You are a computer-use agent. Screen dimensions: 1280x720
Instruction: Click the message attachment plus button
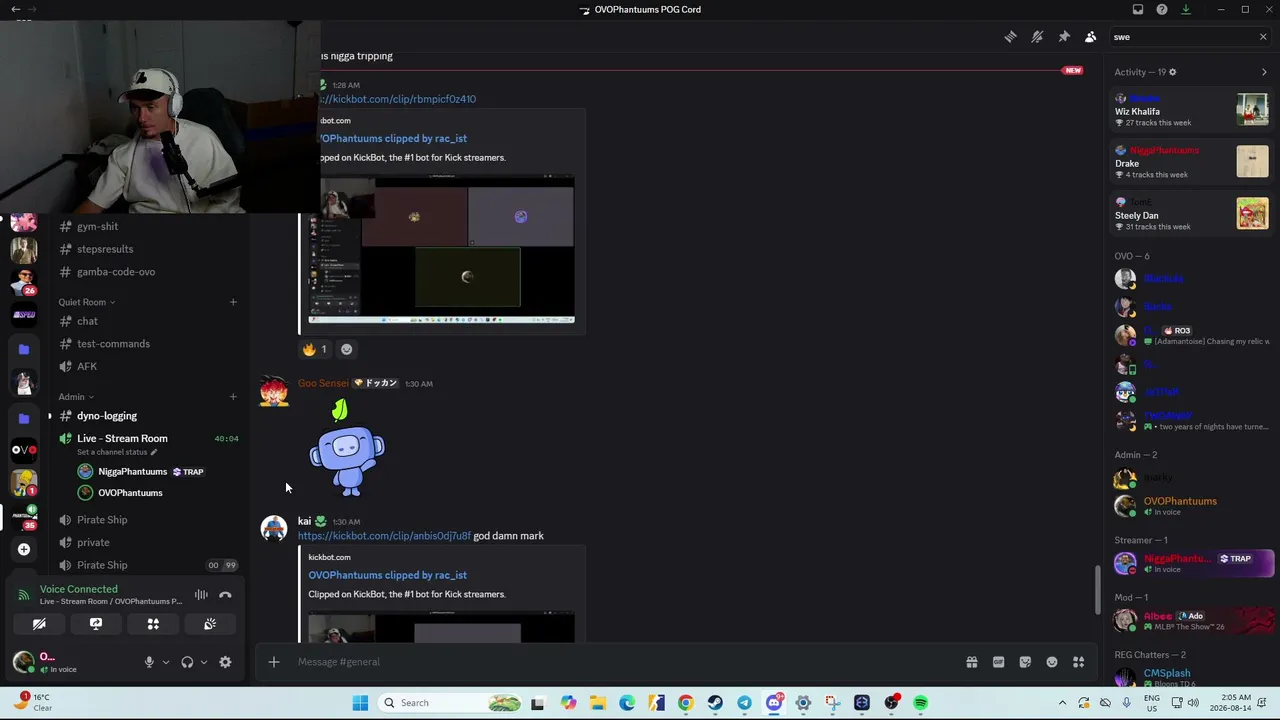(274, 662)
